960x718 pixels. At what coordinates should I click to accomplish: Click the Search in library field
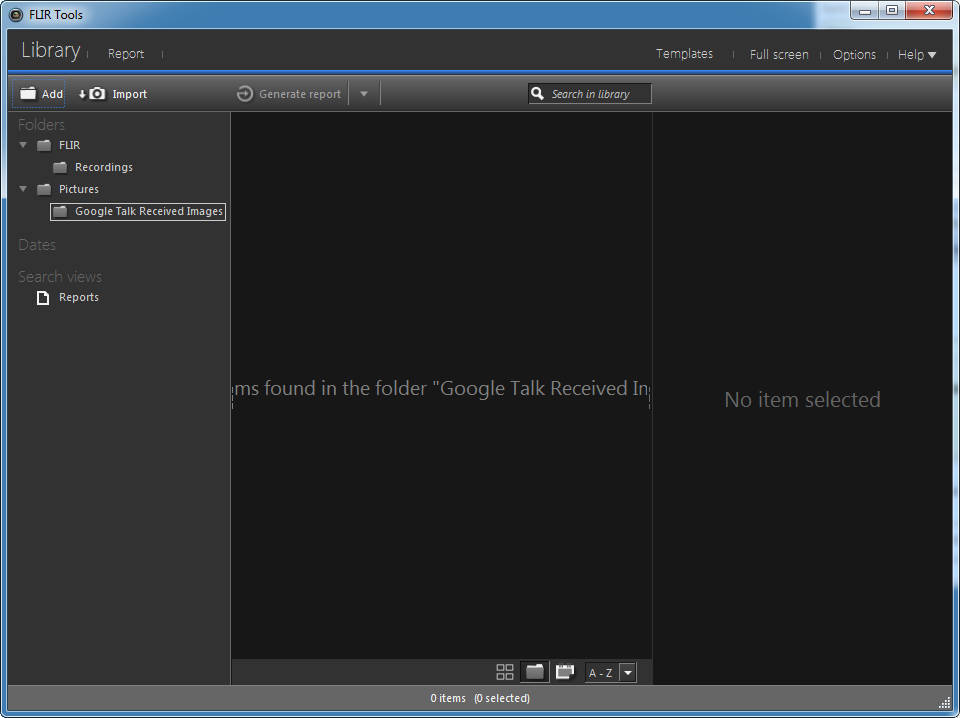598,94
